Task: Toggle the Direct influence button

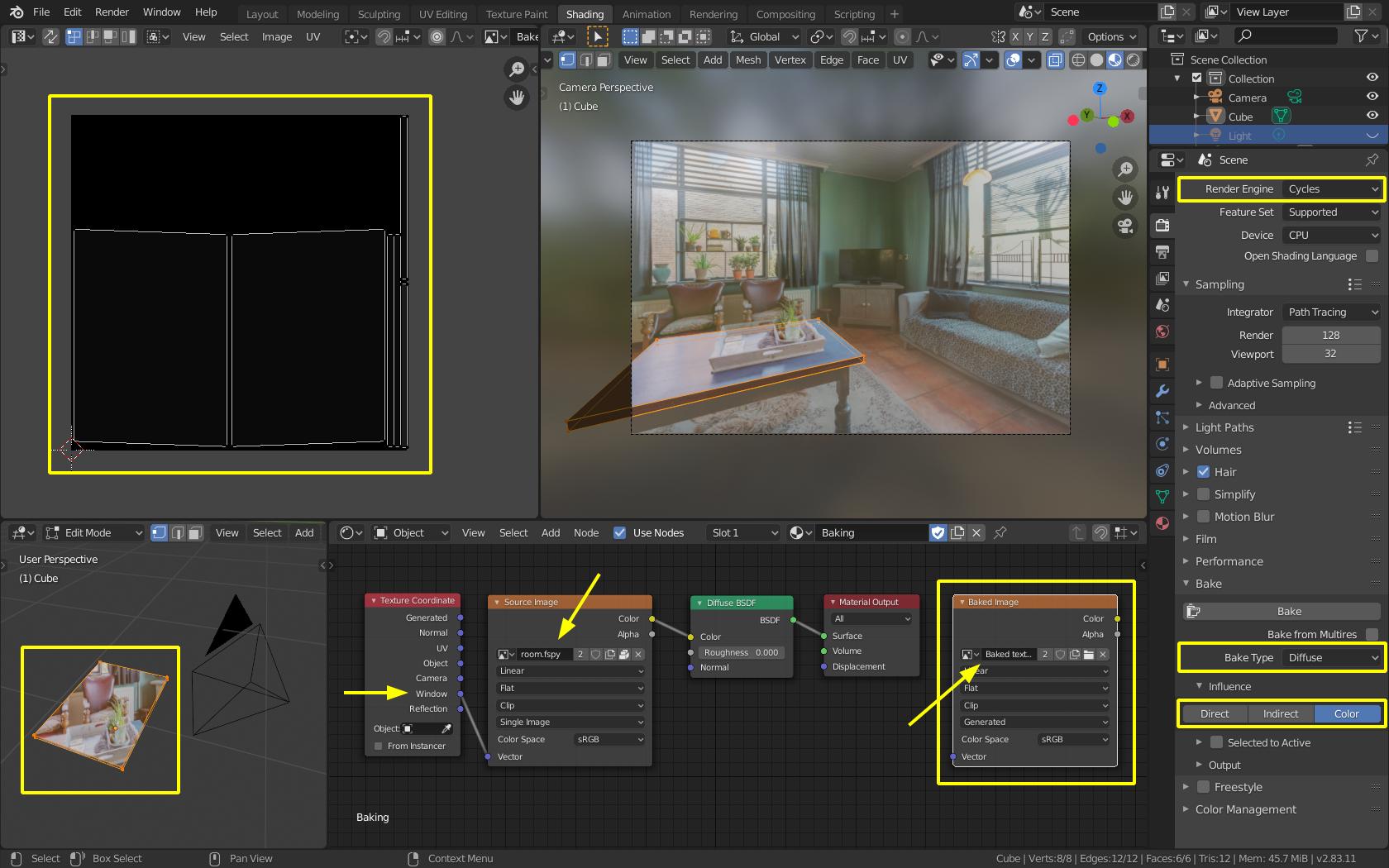Action: coord(1215,713)
